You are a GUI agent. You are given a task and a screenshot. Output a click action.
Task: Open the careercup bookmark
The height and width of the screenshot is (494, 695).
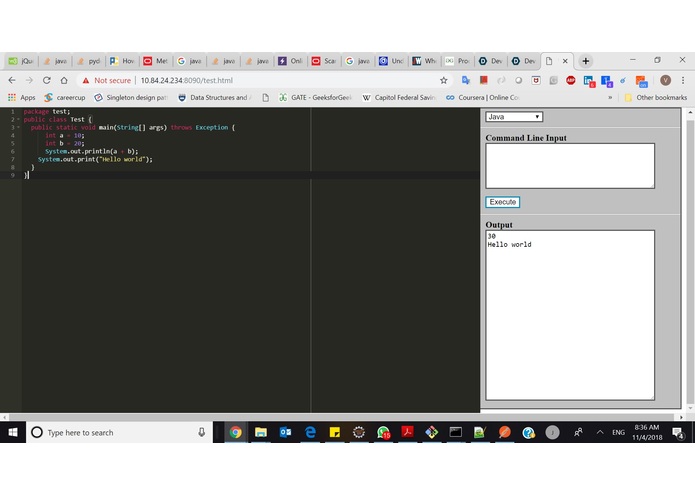click(x=65, y=97)
